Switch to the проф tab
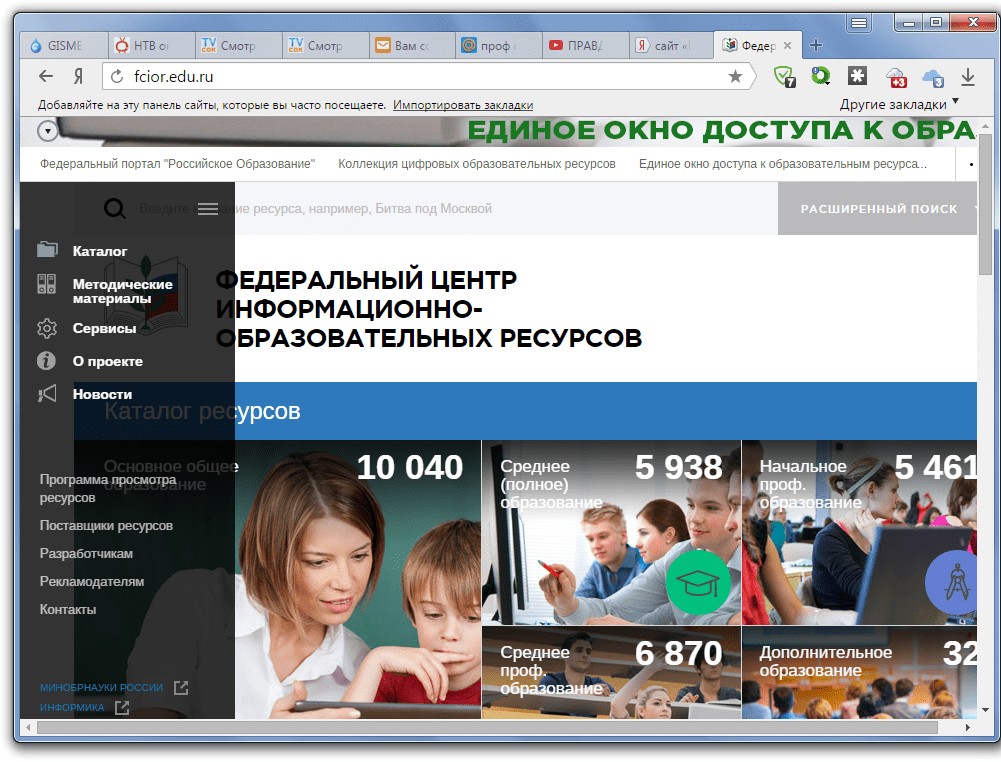This screenshot has height=762, width=1001. point(498,46)
